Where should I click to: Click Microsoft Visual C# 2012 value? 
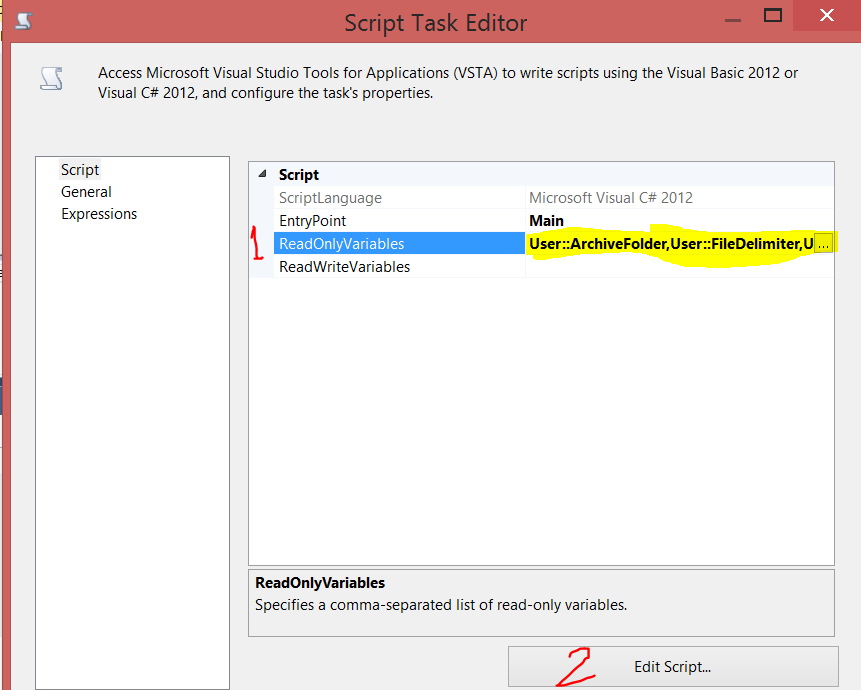tap(611, 197)
